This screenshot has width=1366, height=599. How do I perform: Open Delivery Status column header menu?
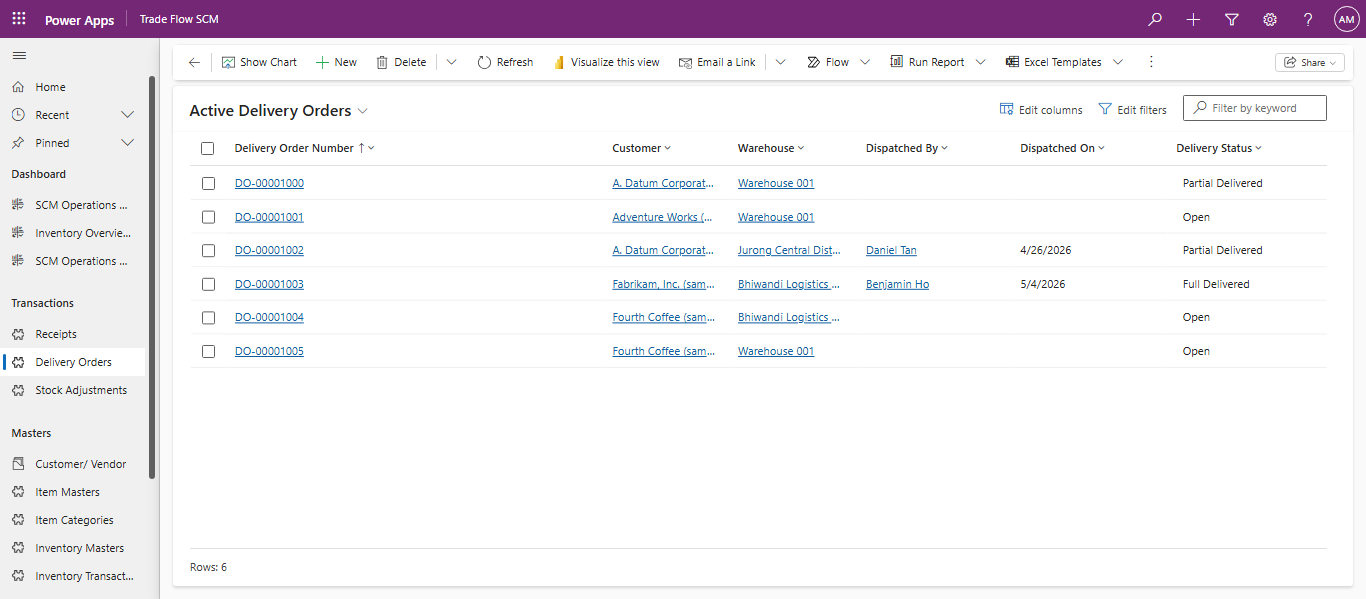pos(1219,148)
